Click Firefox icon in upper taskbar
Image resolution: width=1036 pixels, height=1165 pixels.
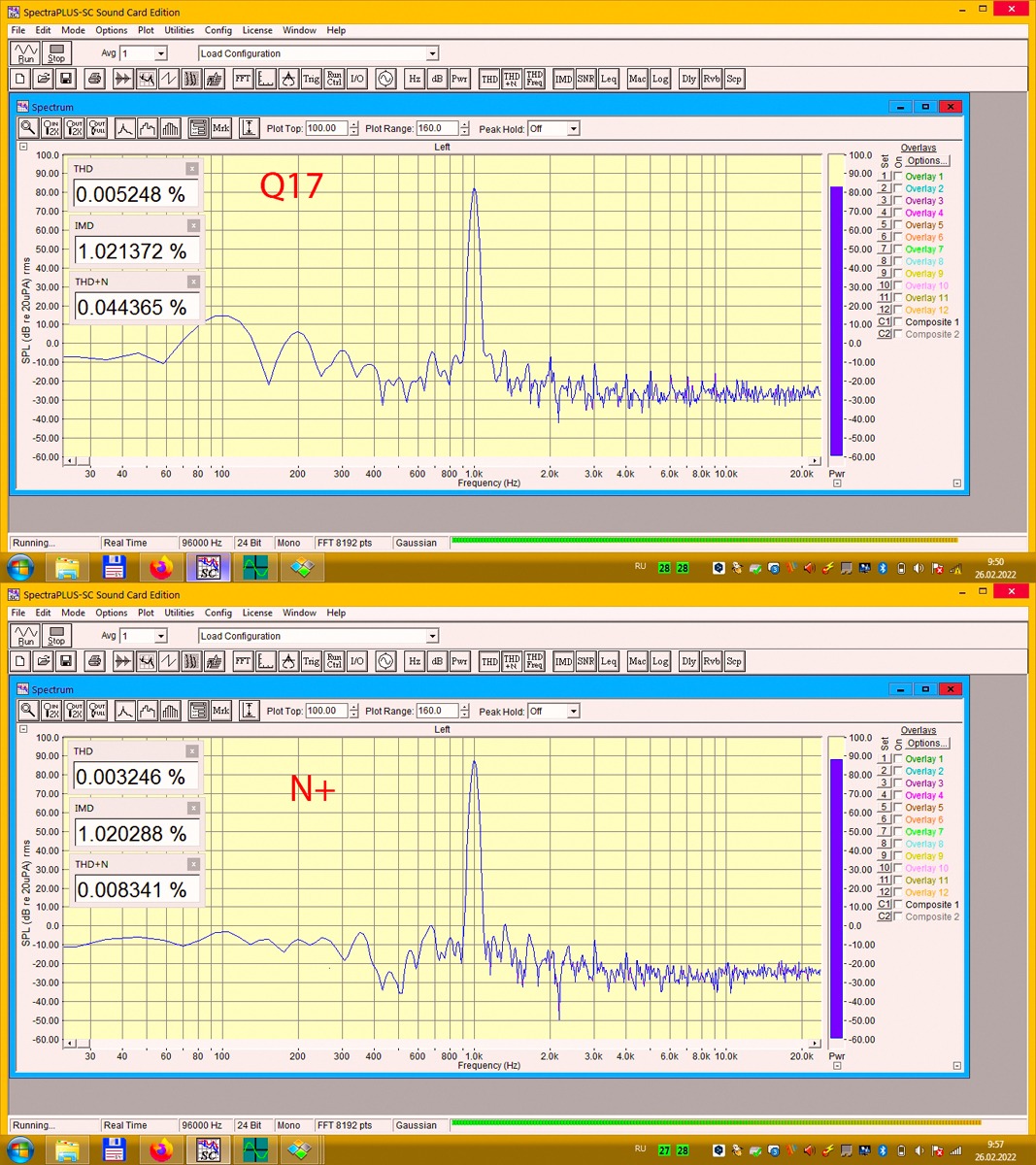(x=161, y=567)
